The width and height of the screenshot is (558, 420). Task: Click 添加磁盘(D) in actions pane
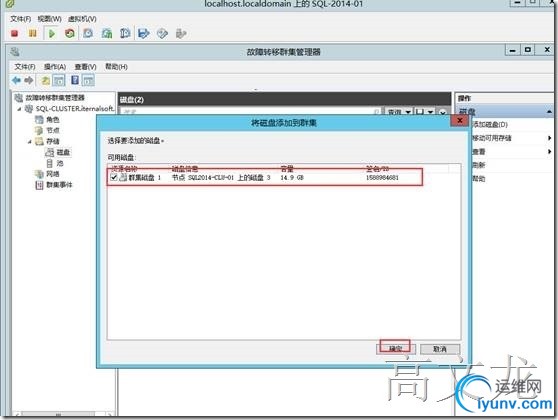tap(490, 124)
